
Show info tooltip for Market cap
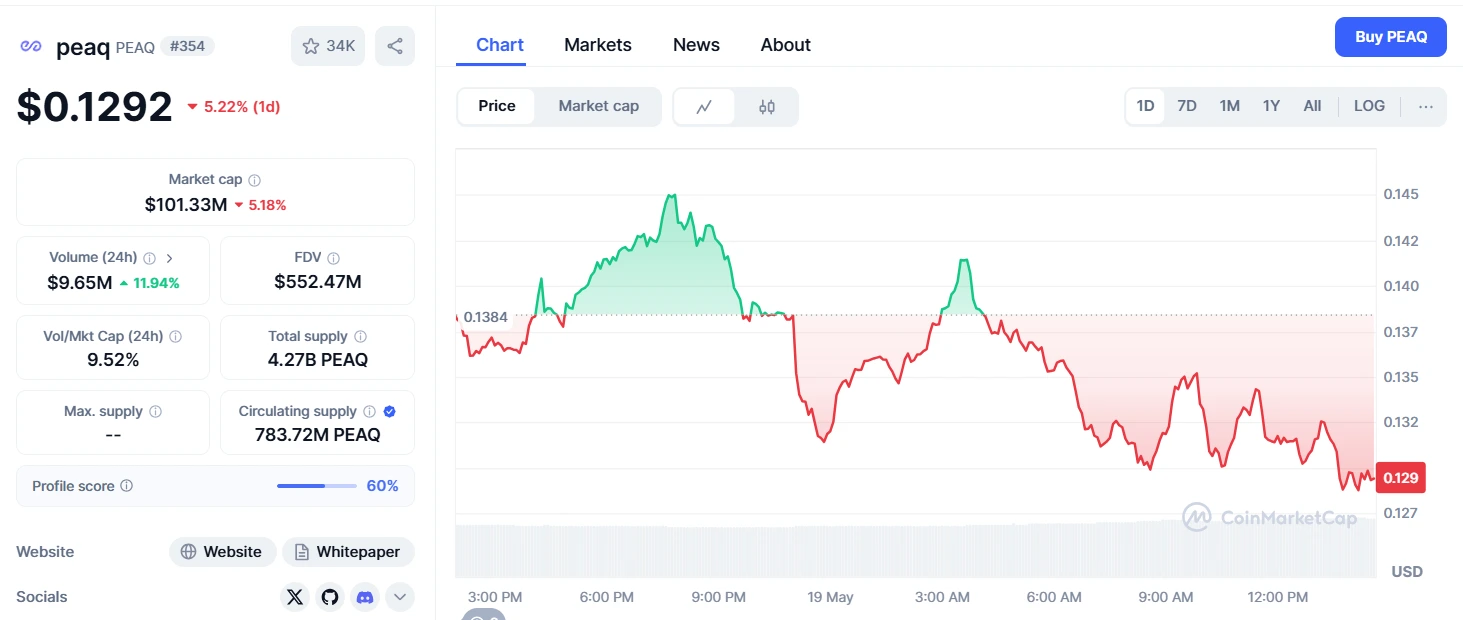(x=255, y=180)
